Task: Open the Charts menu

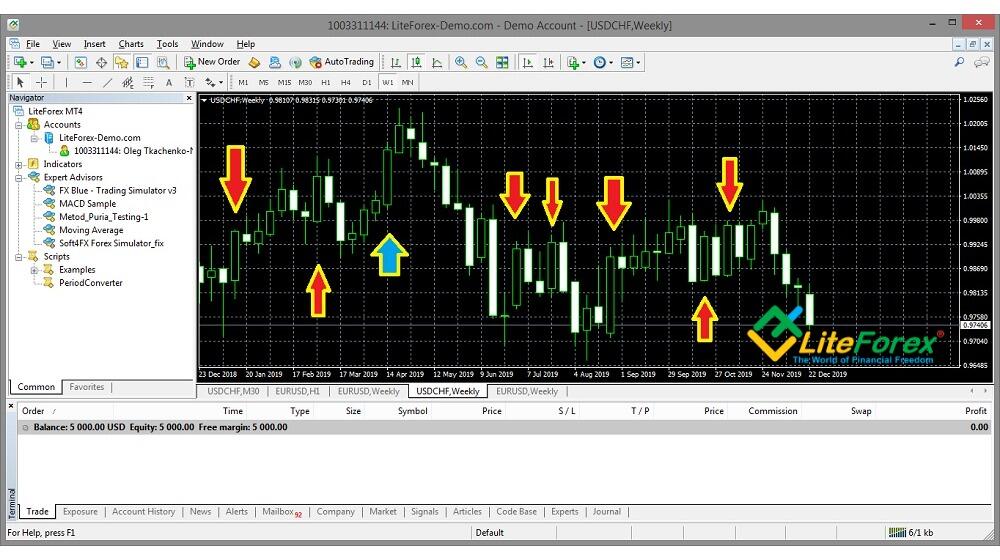Action: pos(130,44)
